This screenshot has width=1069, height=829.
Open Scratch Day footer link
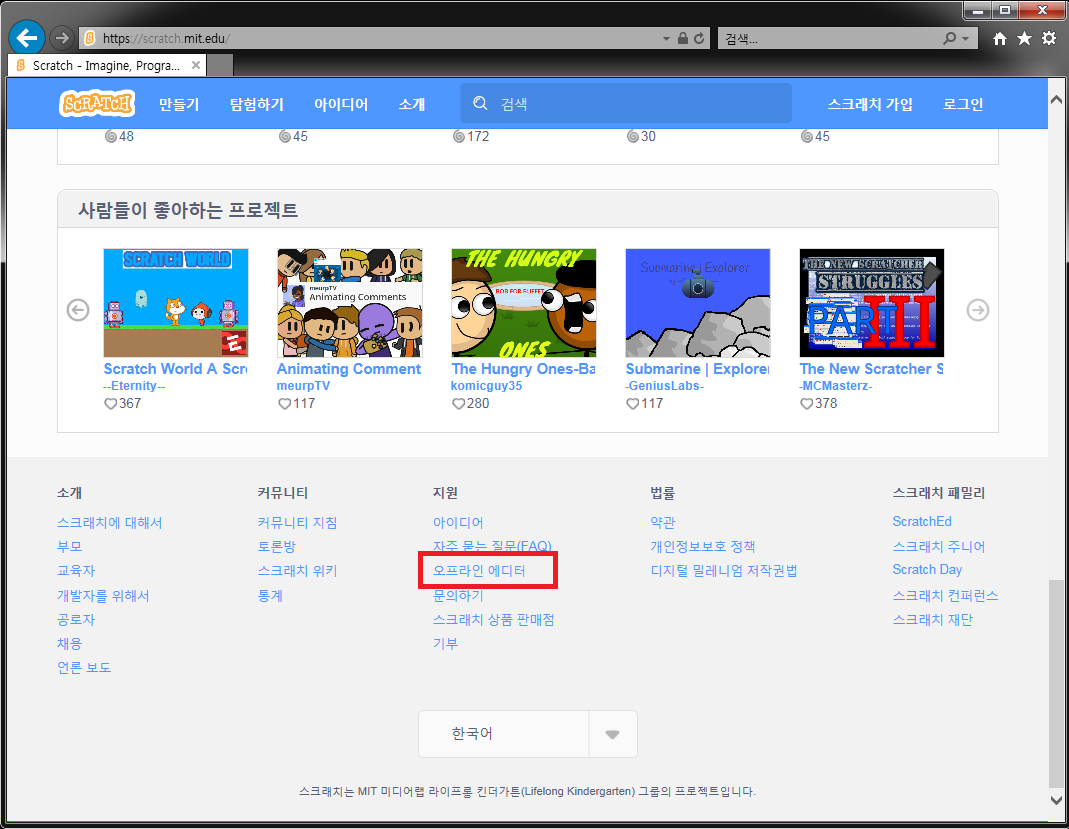point(927,569)
